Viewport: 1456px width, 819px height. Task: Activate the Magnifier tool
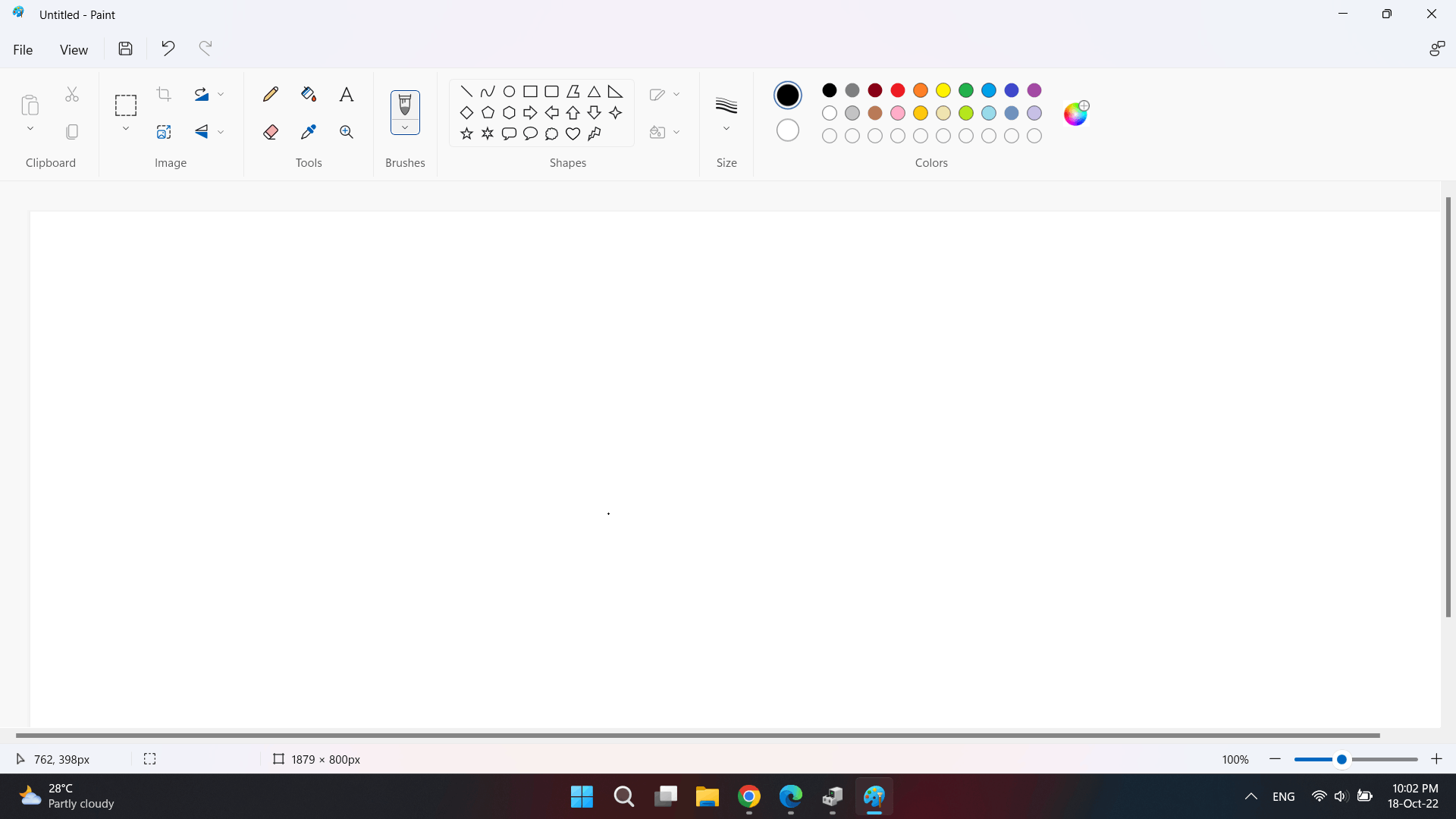coord(347,132)
